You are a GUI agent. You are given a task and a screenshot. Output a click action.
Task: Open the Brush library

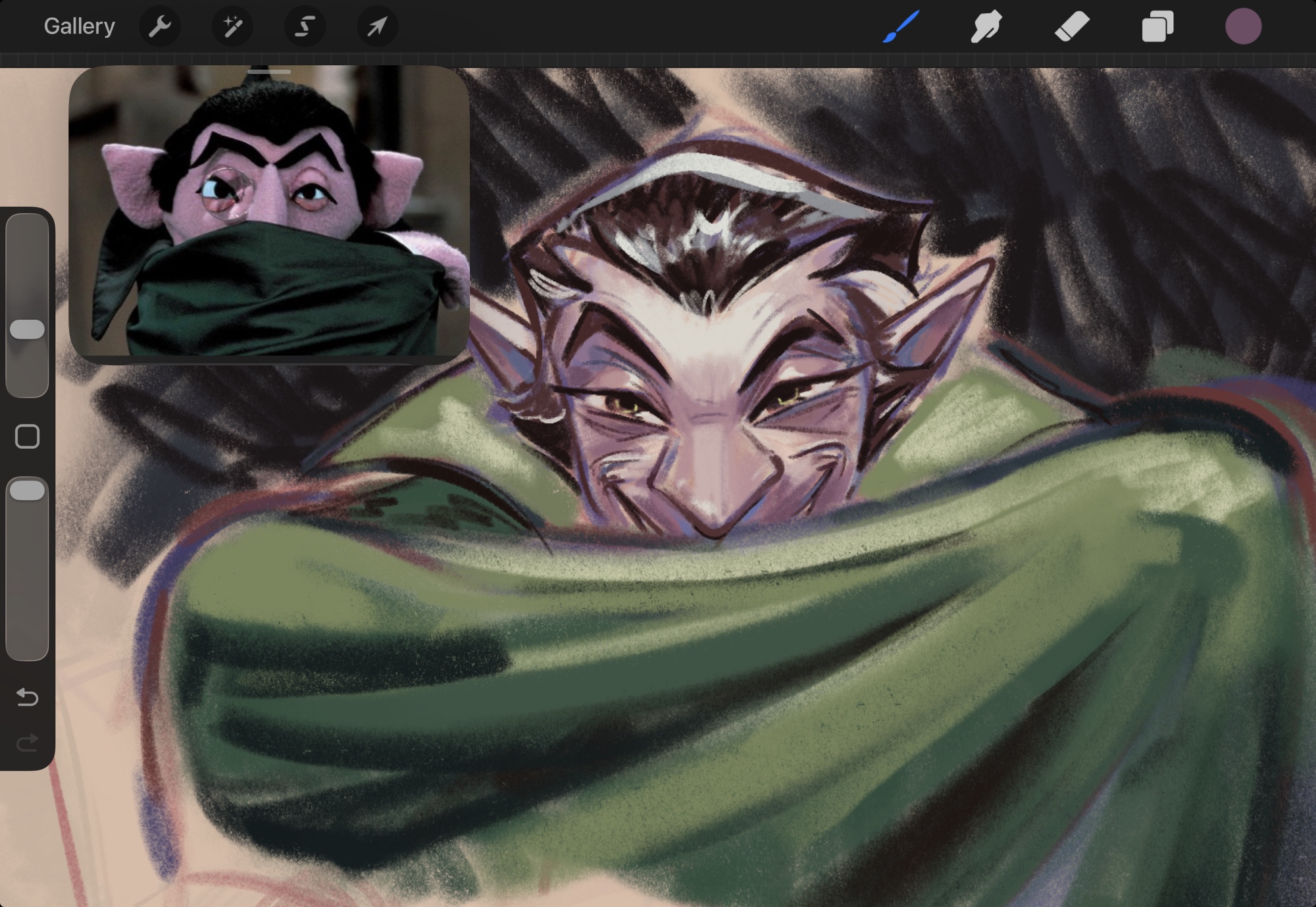coord(901,27)
